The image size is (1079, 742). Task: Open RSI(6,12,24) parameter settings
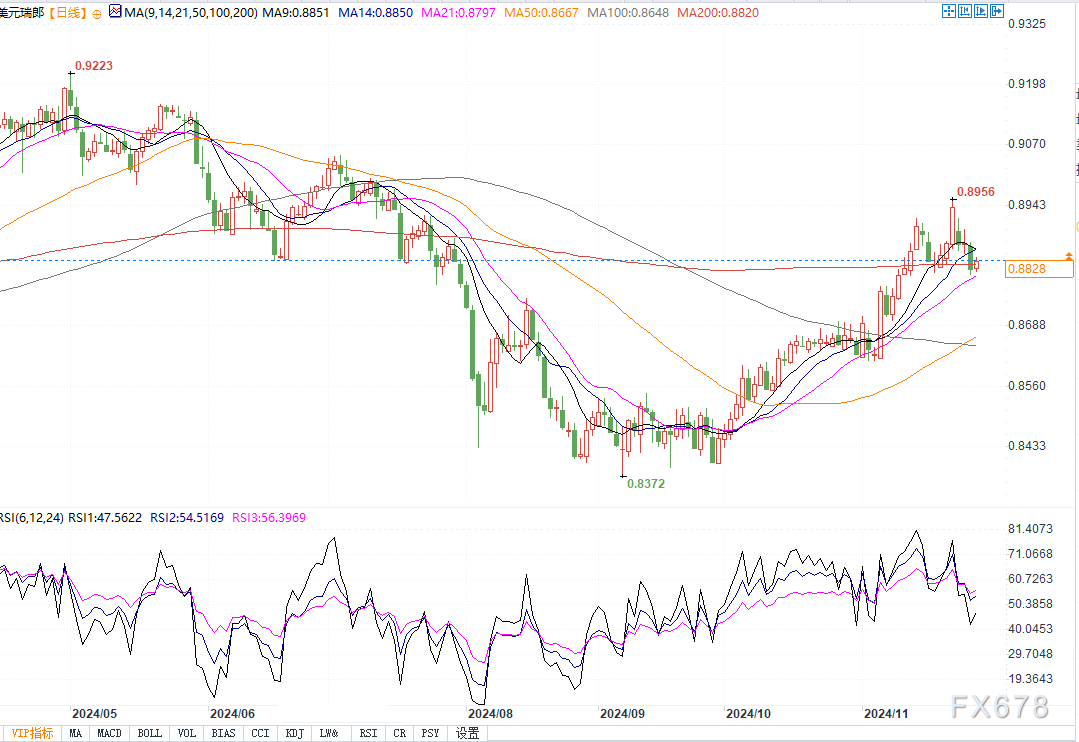[30, 518]
